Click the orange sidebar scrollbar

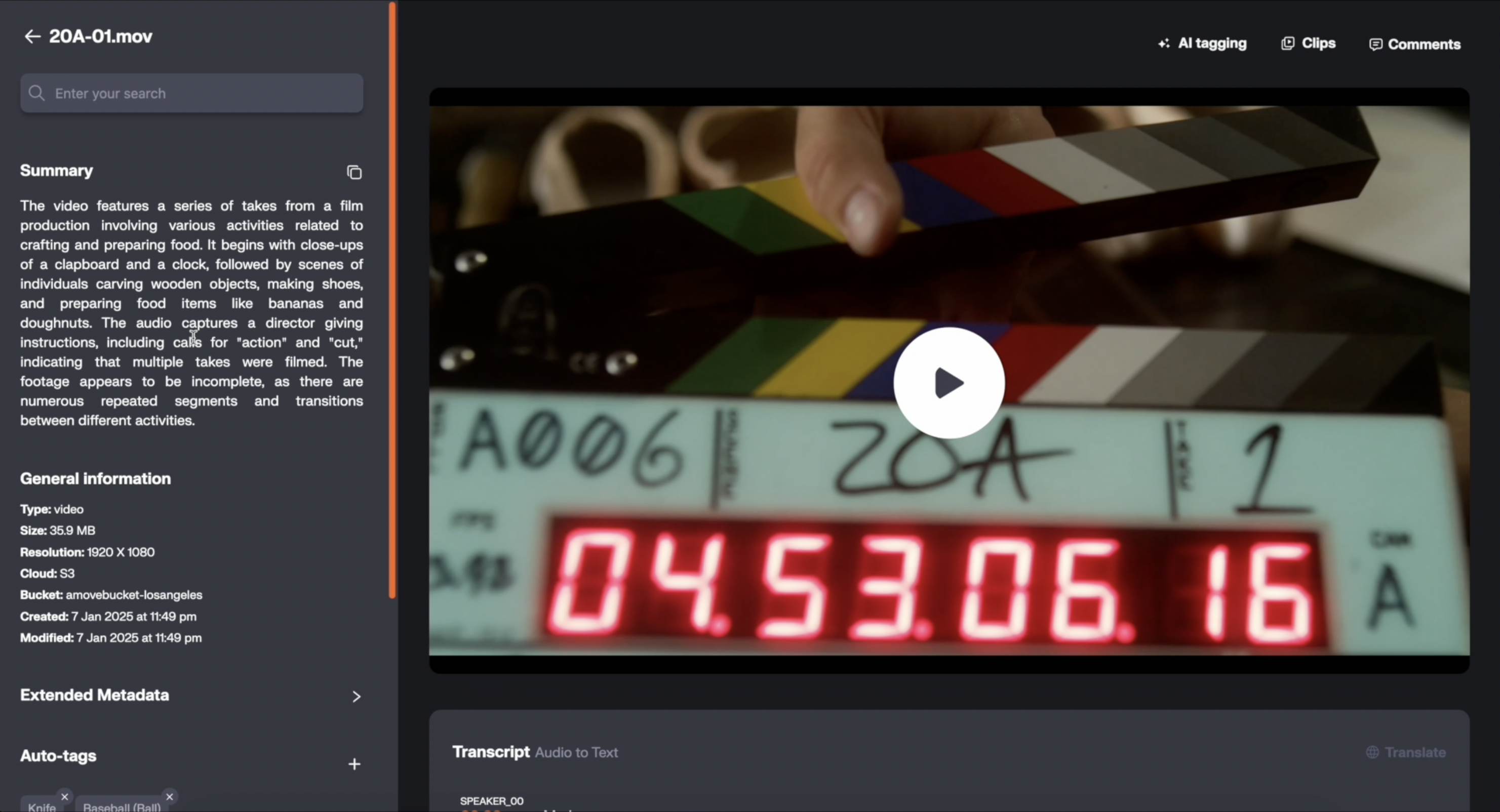[392, 300]
